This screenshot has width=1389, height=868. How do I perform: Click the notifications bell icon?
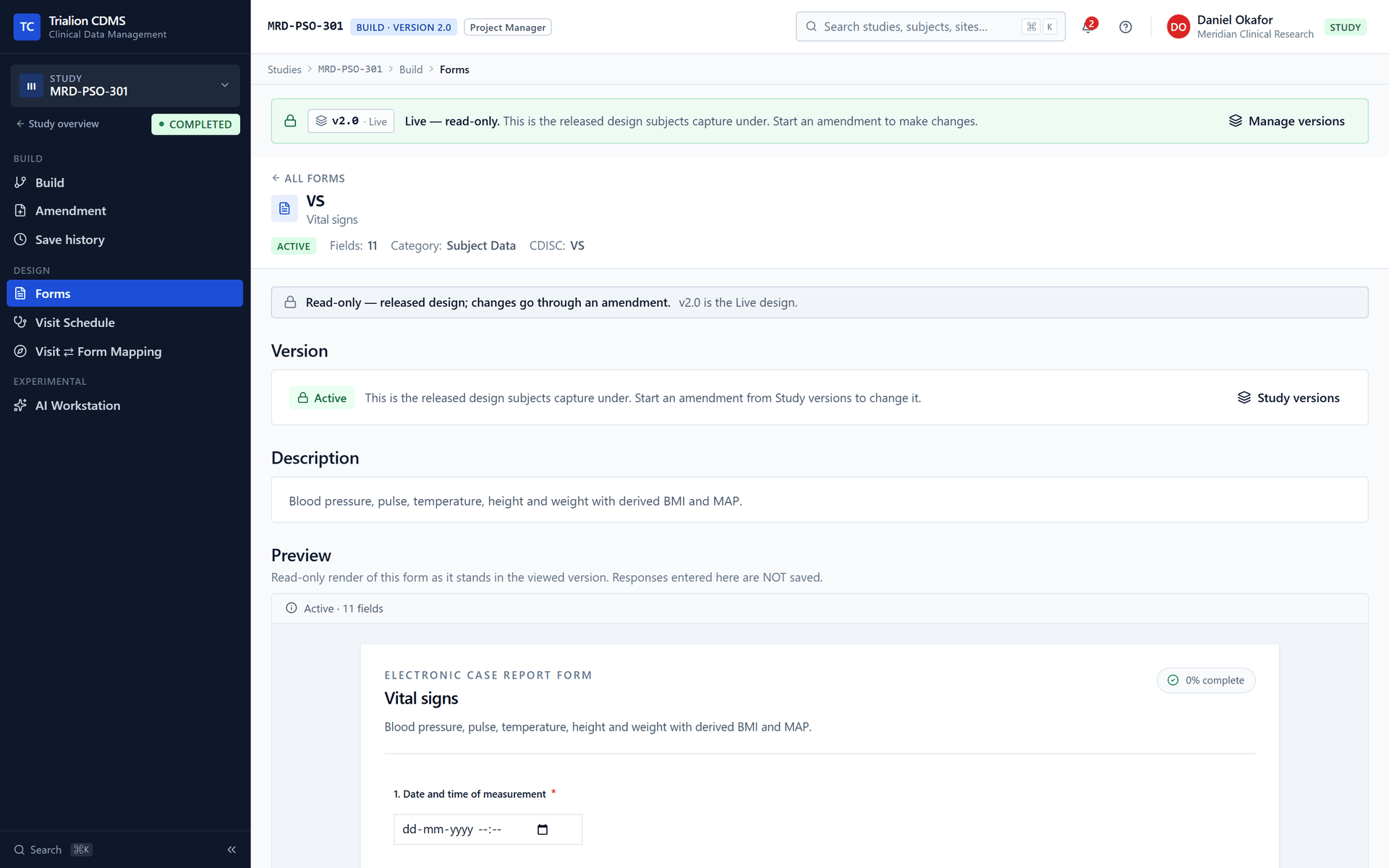click(x=1087, y=27)
